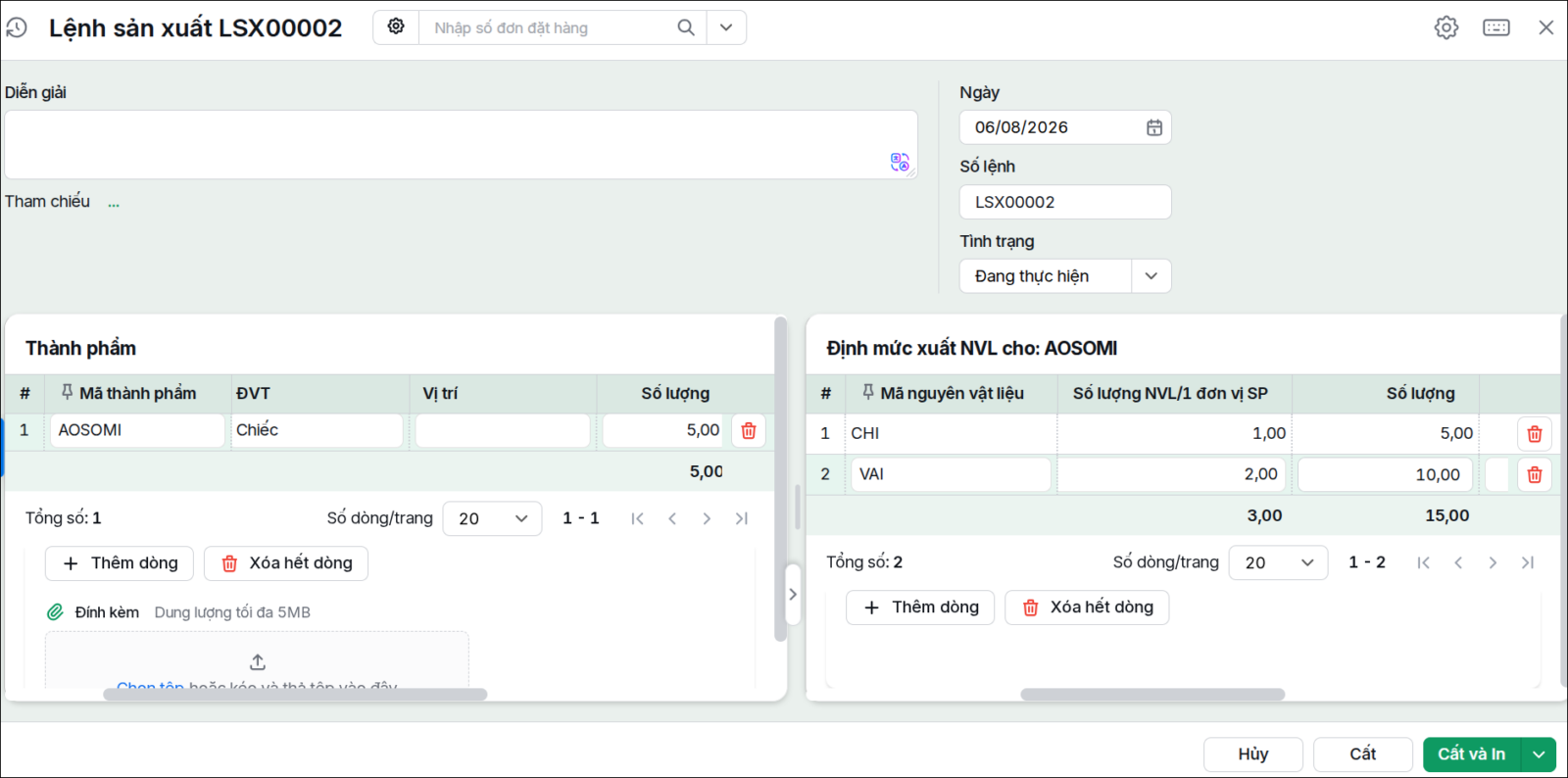
Task: Go to previous page in Định mức panel
Action: click(x=1458, y=562)
